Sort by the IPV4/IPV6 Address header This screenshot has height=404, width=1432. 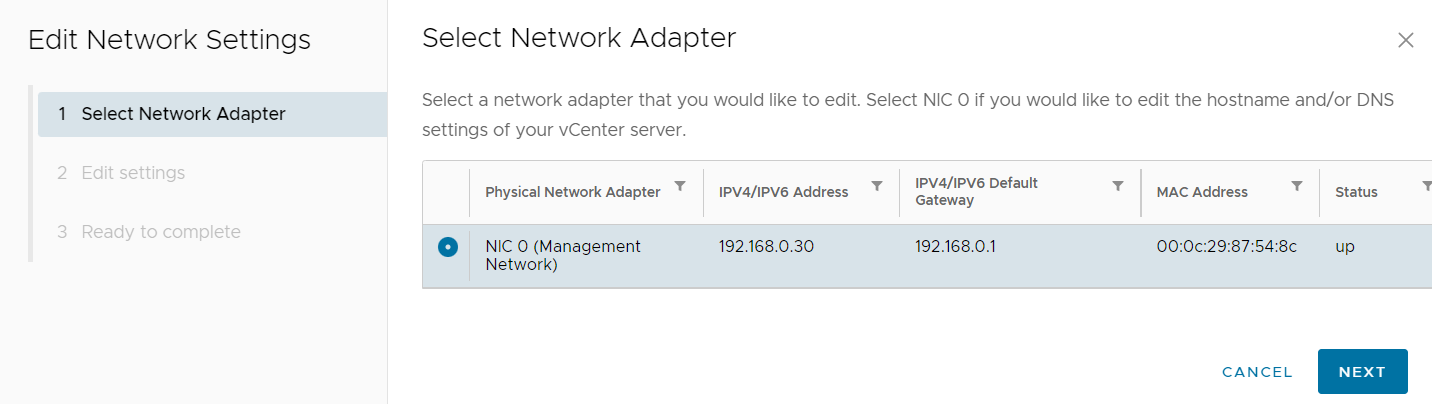point(783,192)
